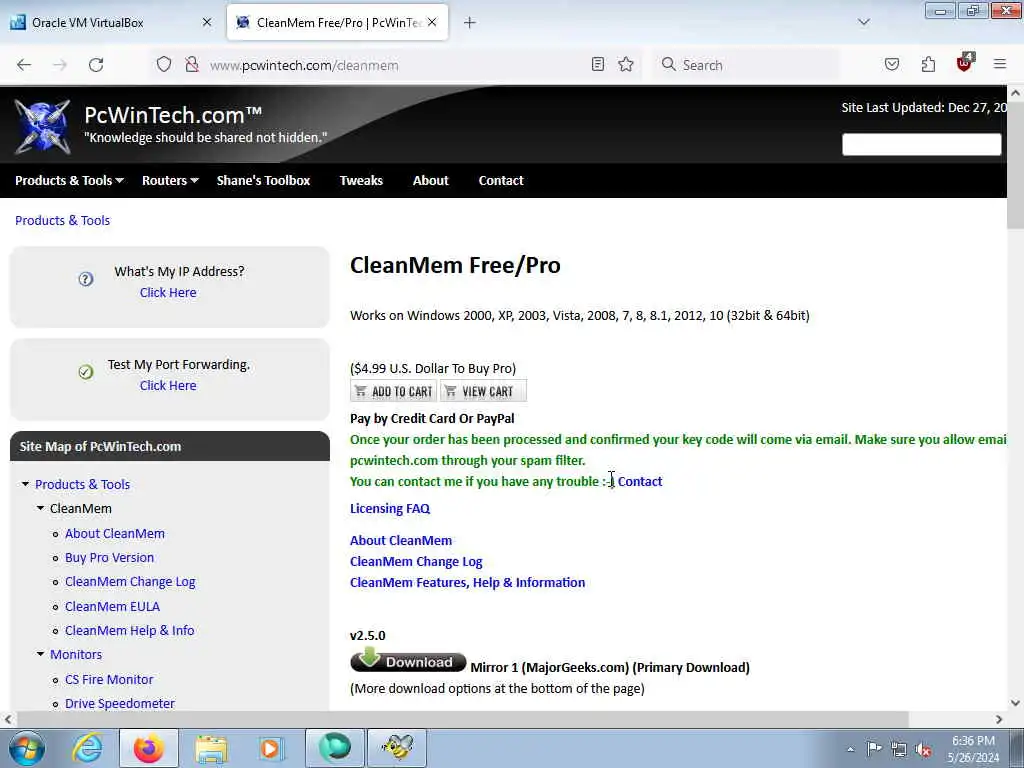The height and width of the screenshot is (768, 1024).
Task: Click the PcWinTech globe logo
Action: 42,126
